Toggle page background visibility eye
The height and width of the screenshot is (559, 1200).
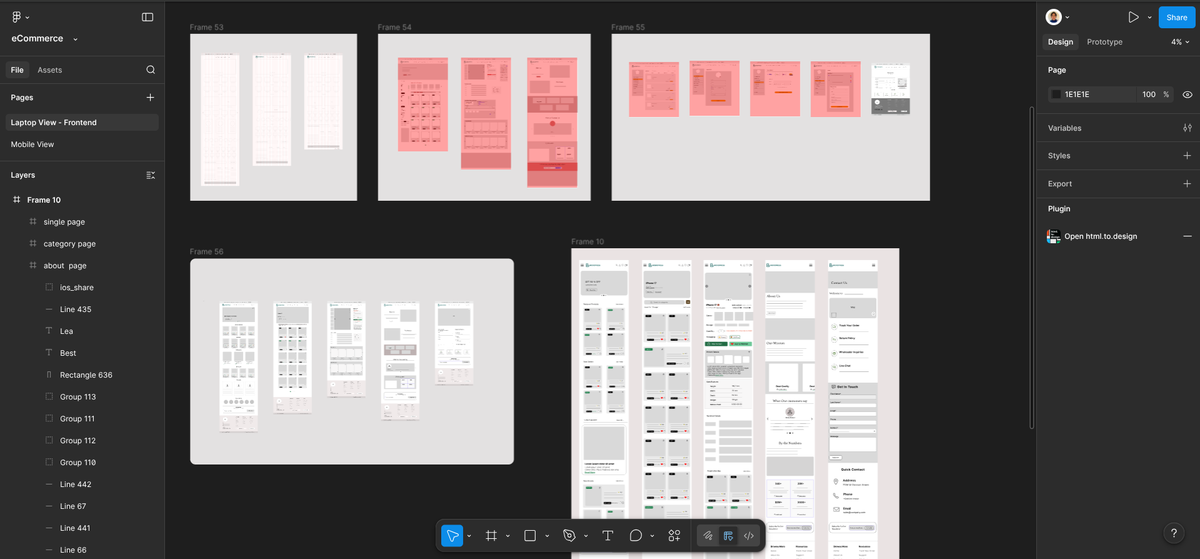pyautogui.click(x=1187, y=94)
